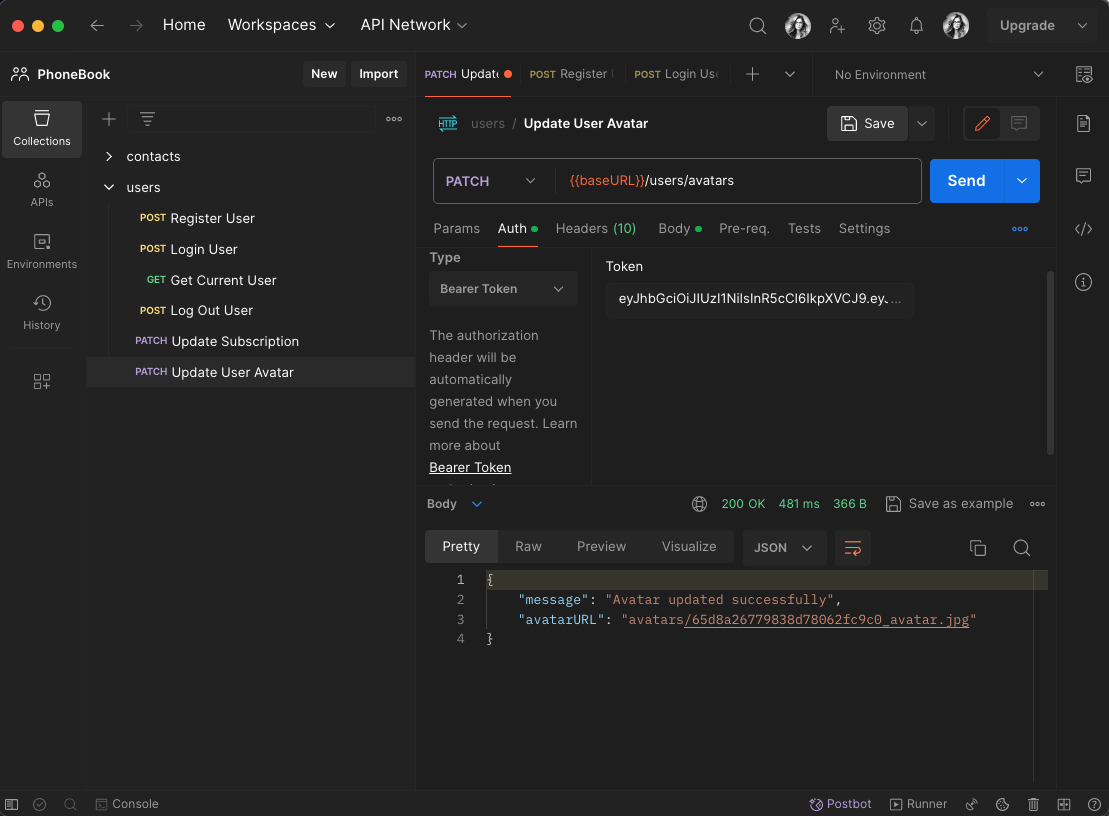The height and width of the screenshot is (816, 1109).
Task: Search within the response body
Action: (x=1022, y=548)
